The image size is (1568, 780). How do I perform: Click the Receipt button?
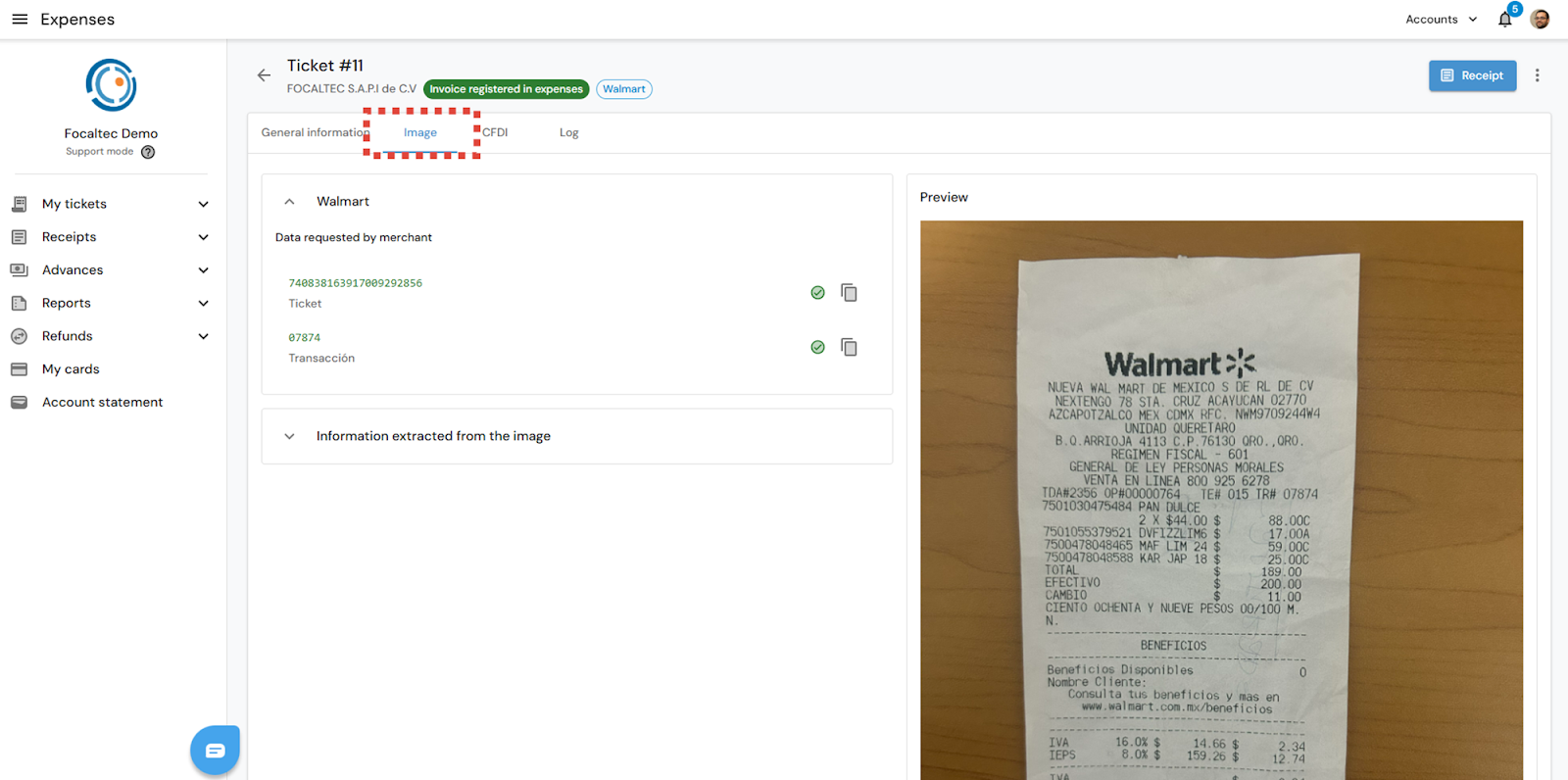(1472, 75)
